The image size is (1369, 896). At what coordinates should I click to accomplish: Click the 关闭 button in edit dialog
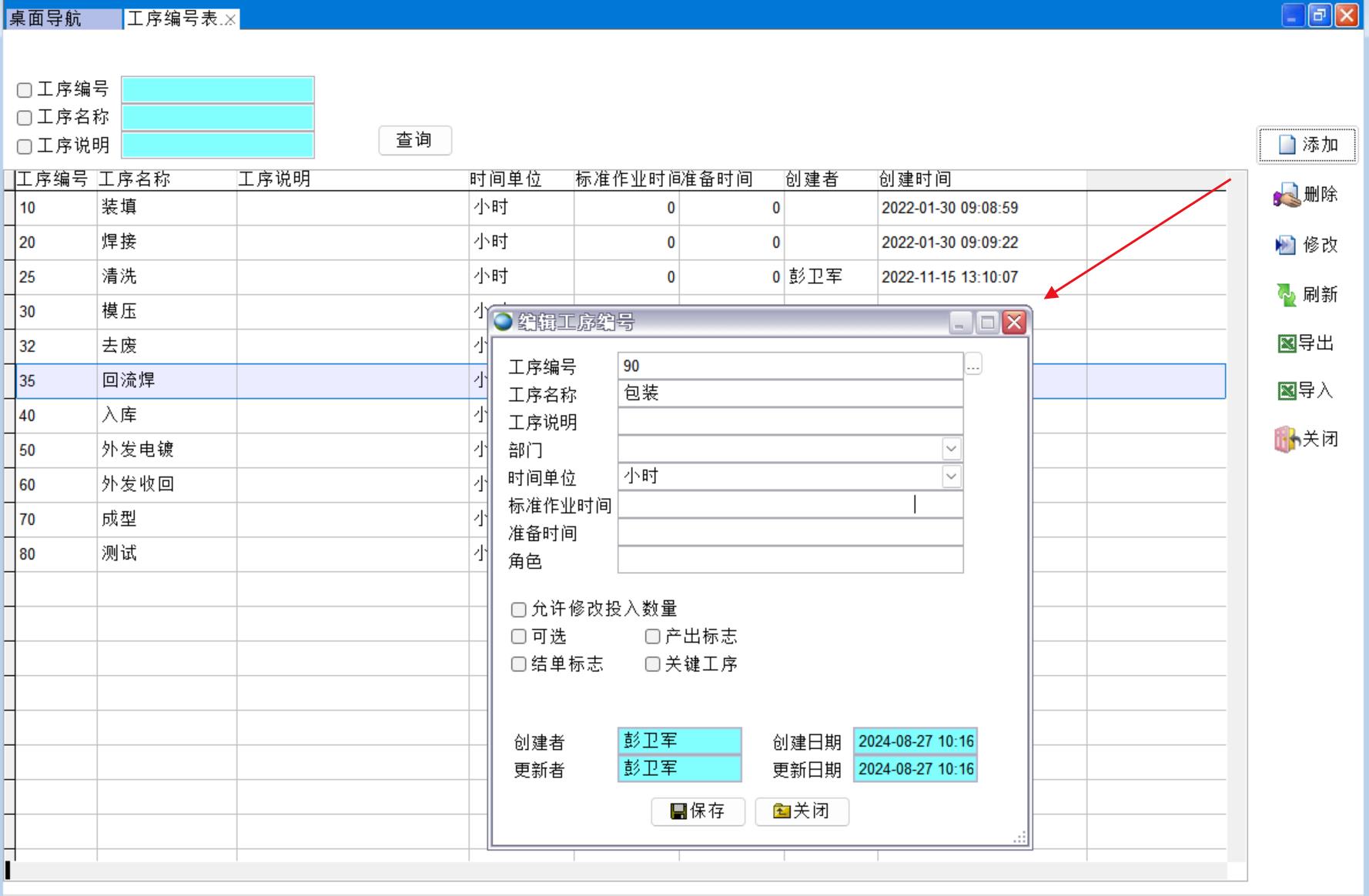(802, 811)
